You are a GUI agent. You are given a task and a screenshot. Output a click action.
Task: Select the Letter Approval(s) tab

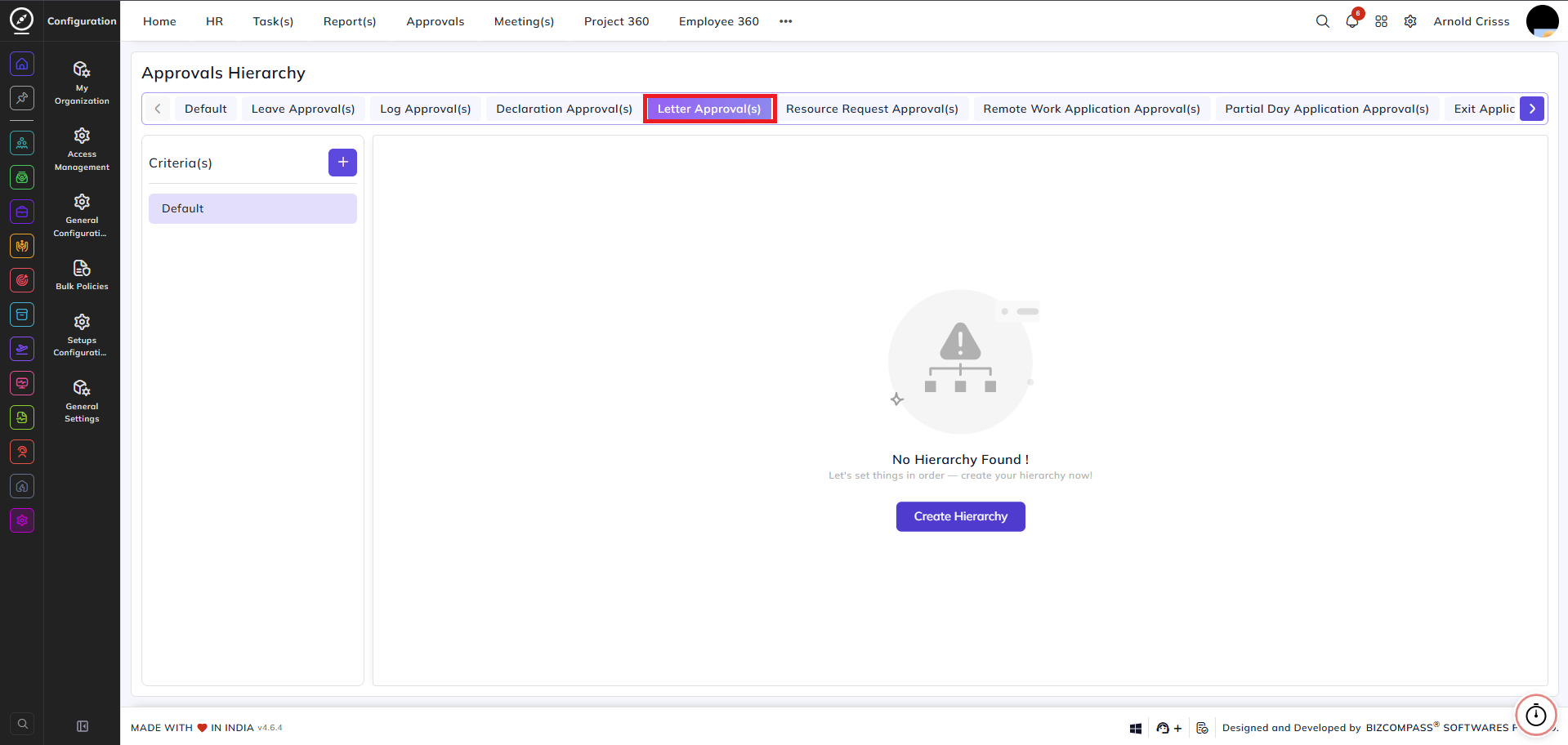(x=709, y=109)
